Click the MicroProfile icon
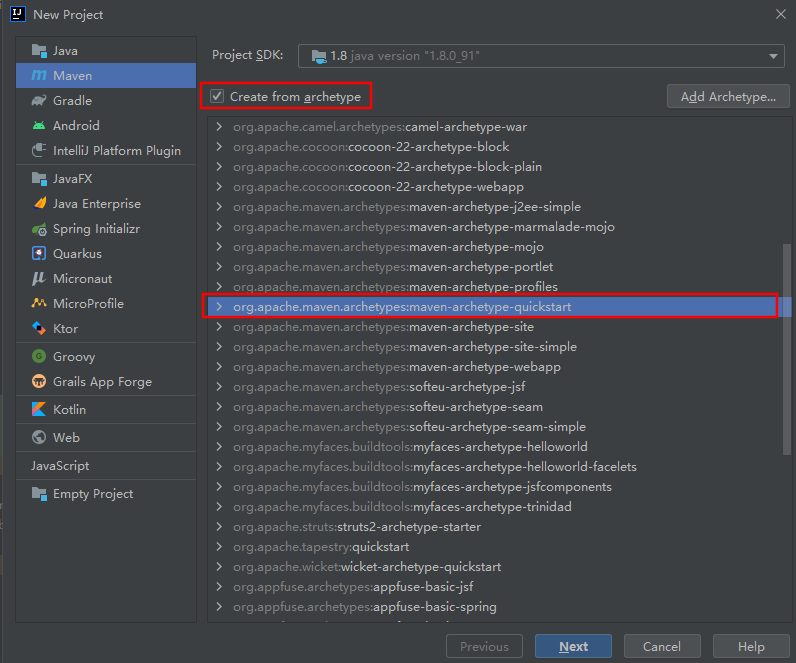 pyautogui.click(x=39, y=304)
